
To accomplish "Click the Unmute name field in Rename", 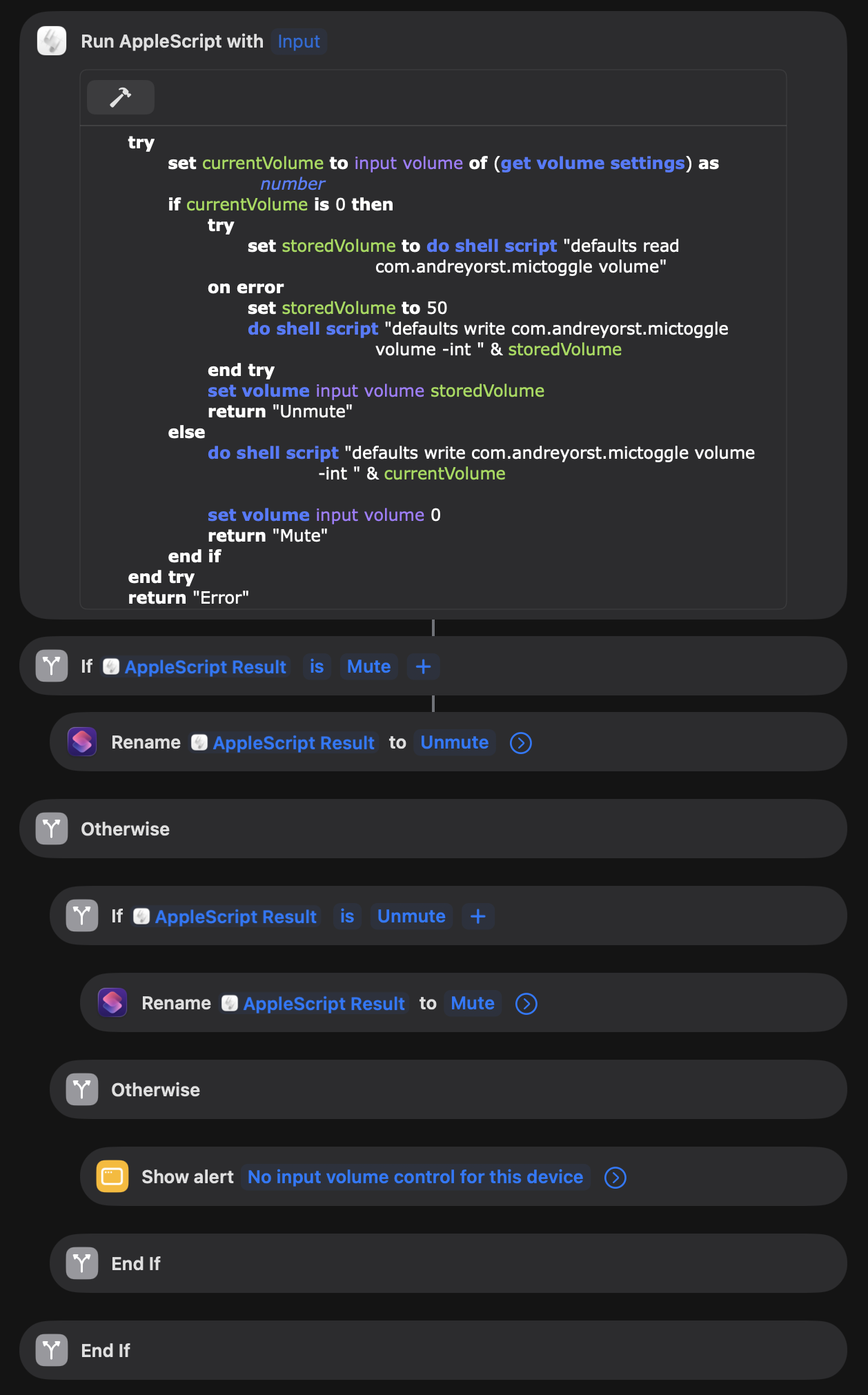I will 454,742.
